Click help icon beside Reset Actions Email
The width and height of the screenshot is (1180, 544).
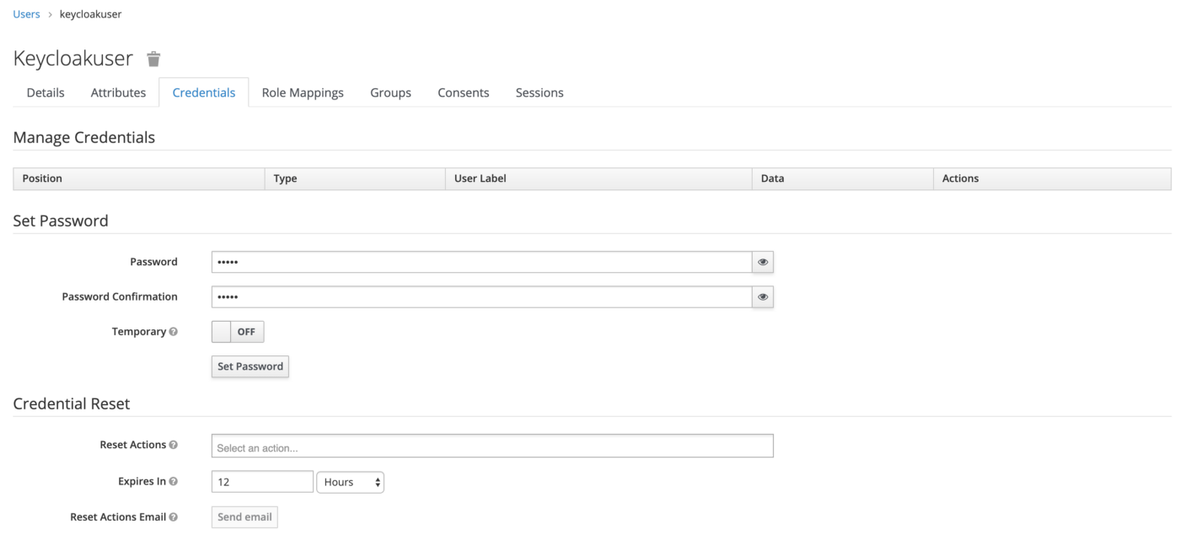point(173,517)
